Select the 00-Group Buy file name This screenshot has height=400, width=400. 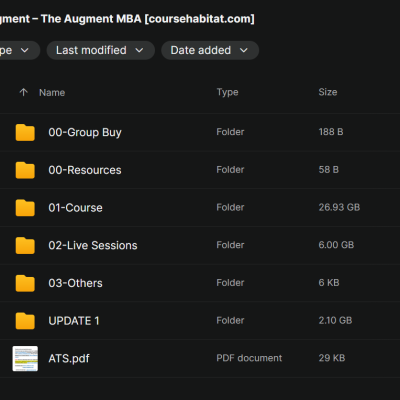85,132
